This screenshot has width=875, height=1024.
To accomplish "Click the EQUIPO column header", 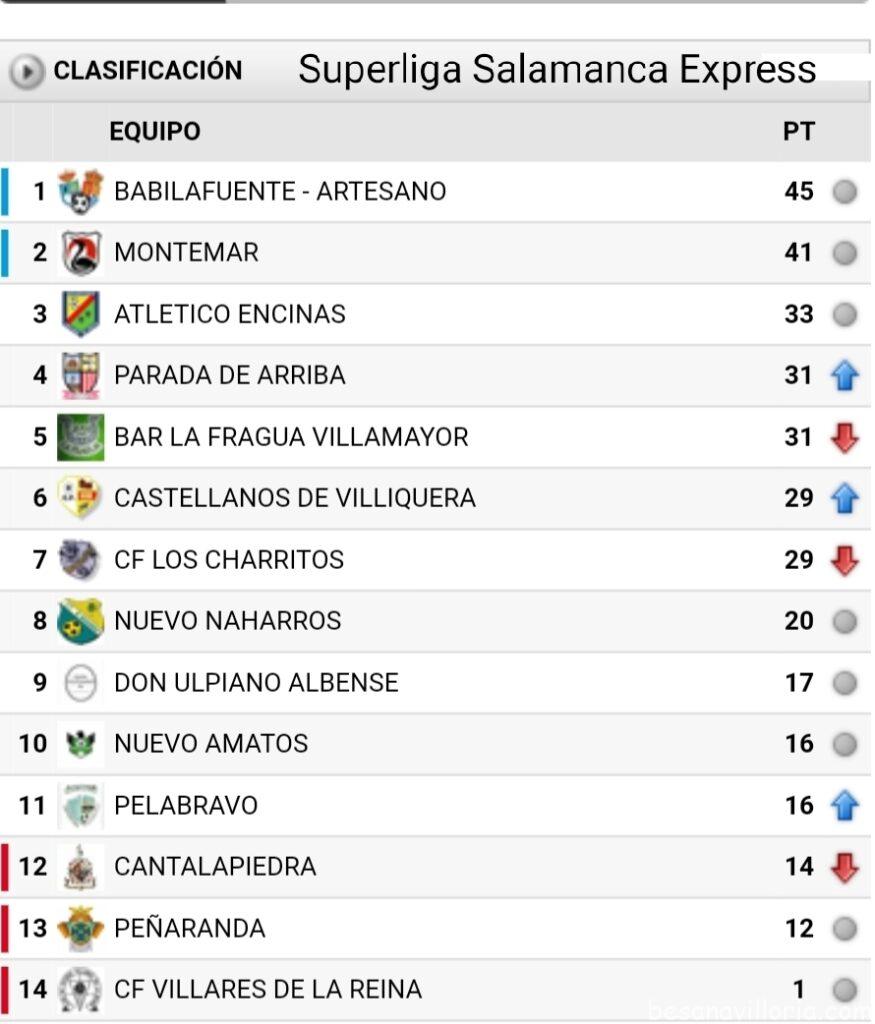I will point(155,131).
